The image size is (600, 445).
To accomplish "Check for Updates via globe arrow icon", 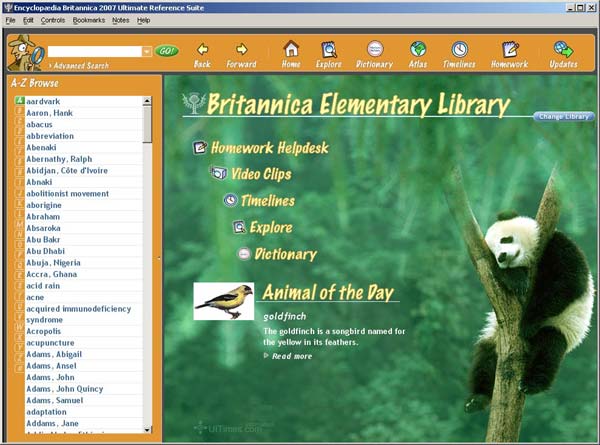I will [563, 49].
